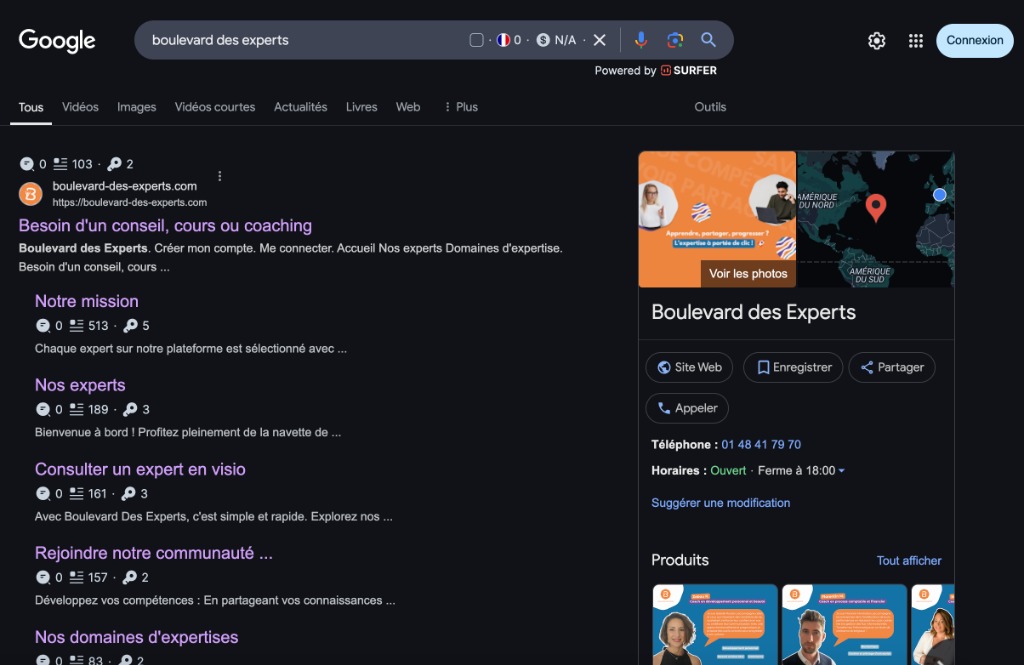1024x665 pixels.
Task: Click Voir les photos thumbnail
Action: pyautogui.click(x=748, y=273)
